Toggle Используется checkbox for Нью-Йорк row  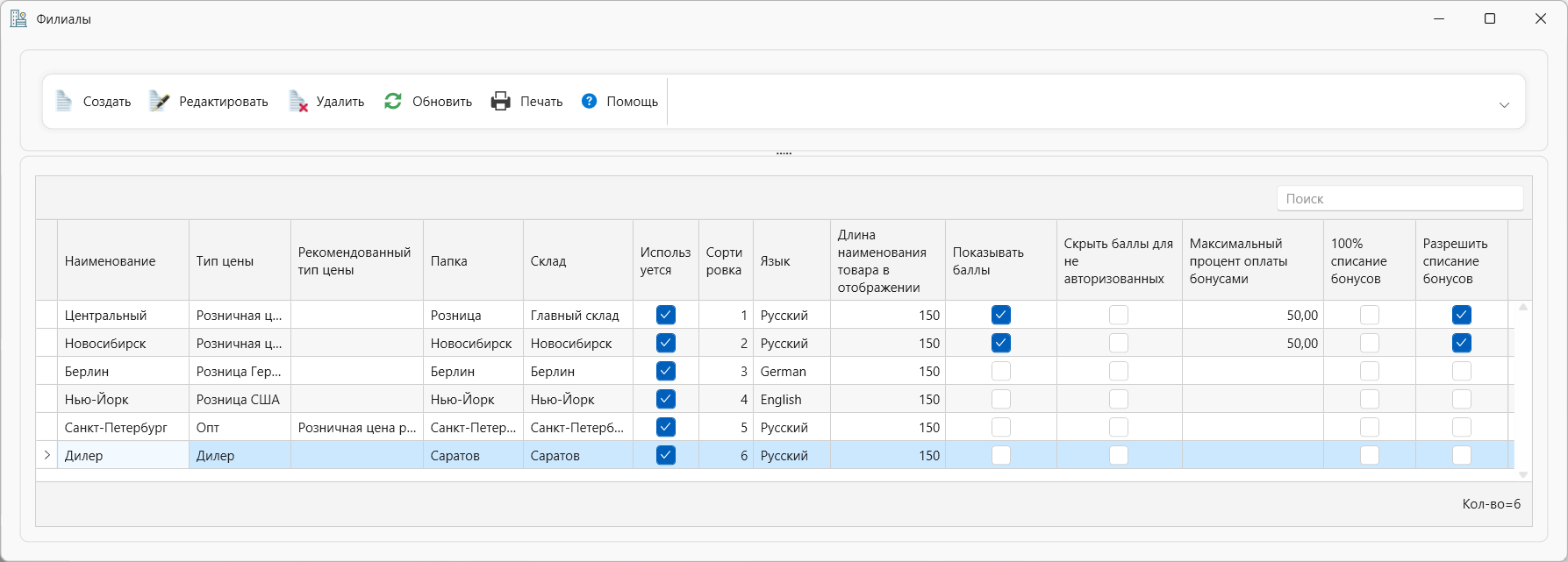click(x=666, y=399)
